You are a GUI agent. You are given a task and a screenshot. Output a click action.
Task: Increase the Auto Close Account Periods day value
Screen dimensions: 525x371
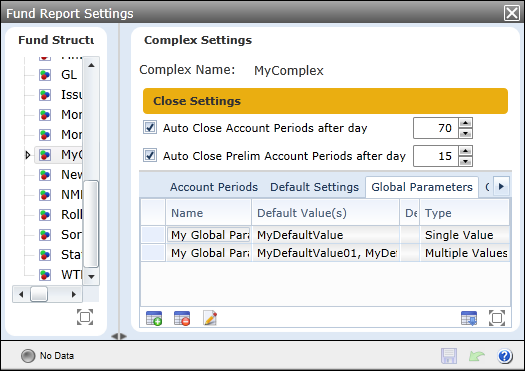465,123
